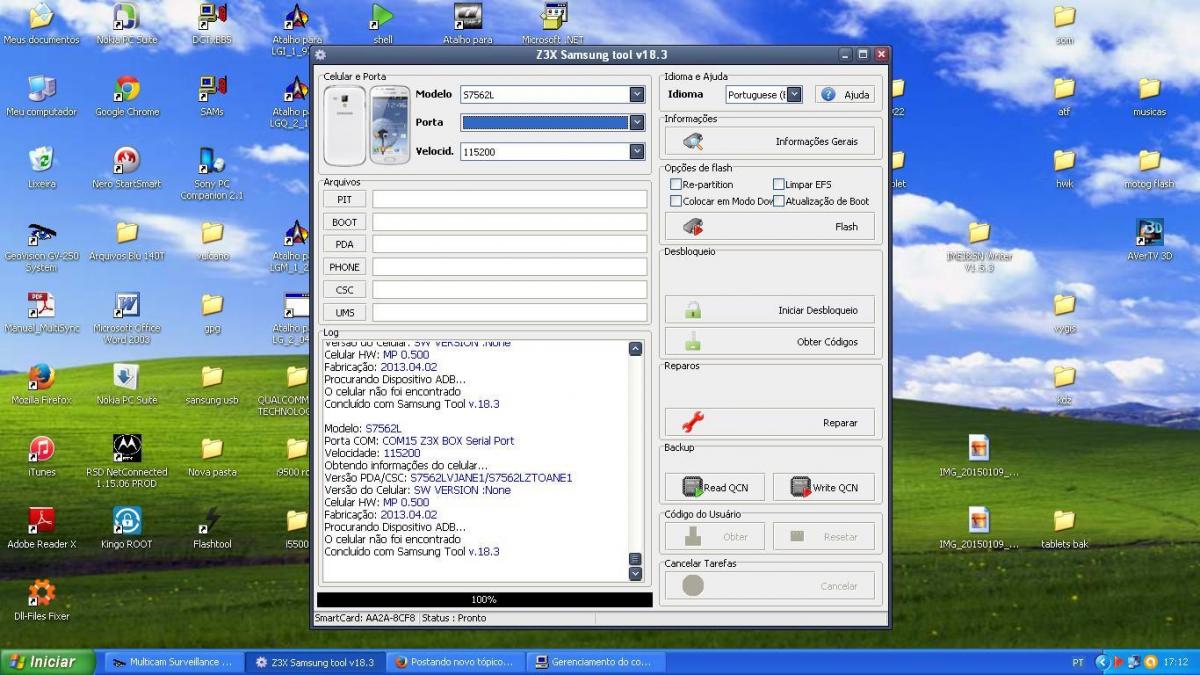This screenshot has height=675, width=1200.
Task: Click the tray clock showing 17:12
Action: (1176, 662)
